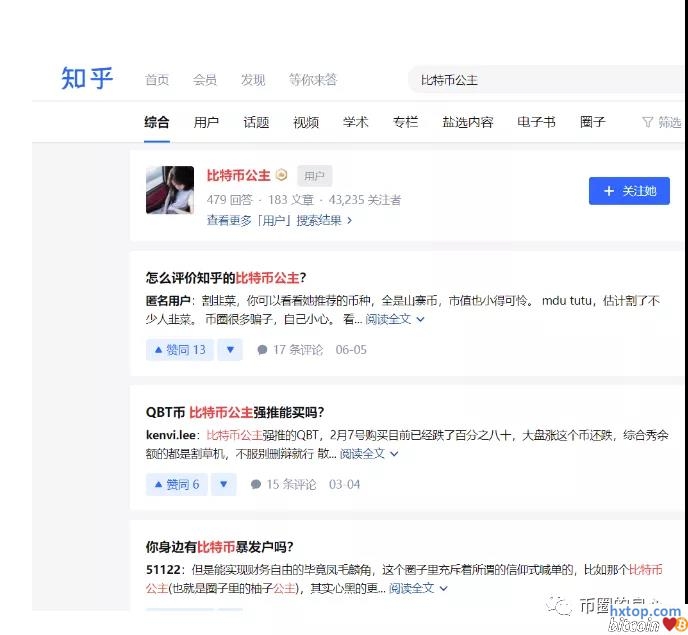Image resolution: width=688 pixels, height=635 pixels.
Task: Downvote the QBT币 answer
Action: click(224, 484)
